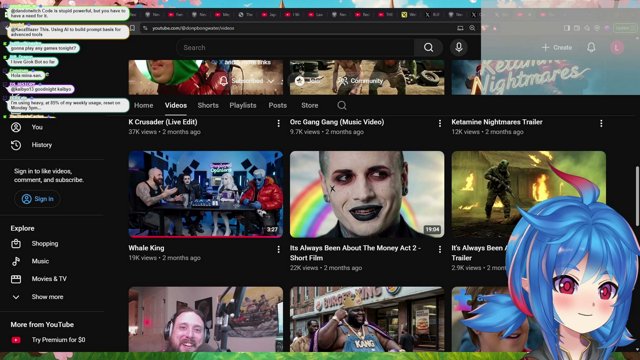Click zoom magnifier icon in address bar
The width and height of the screenshot is (640, 360).
click(472, 28)
